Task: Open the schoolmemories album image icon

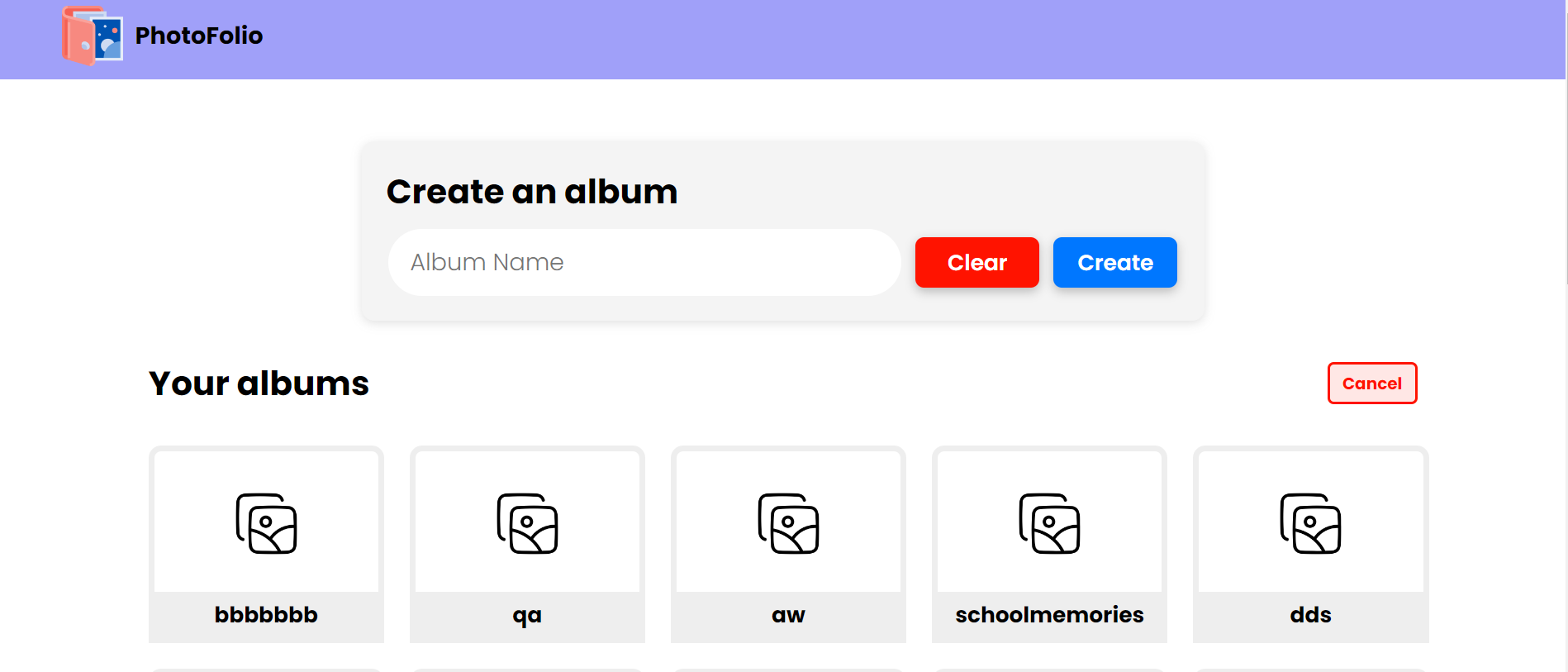Action: 1049,523
